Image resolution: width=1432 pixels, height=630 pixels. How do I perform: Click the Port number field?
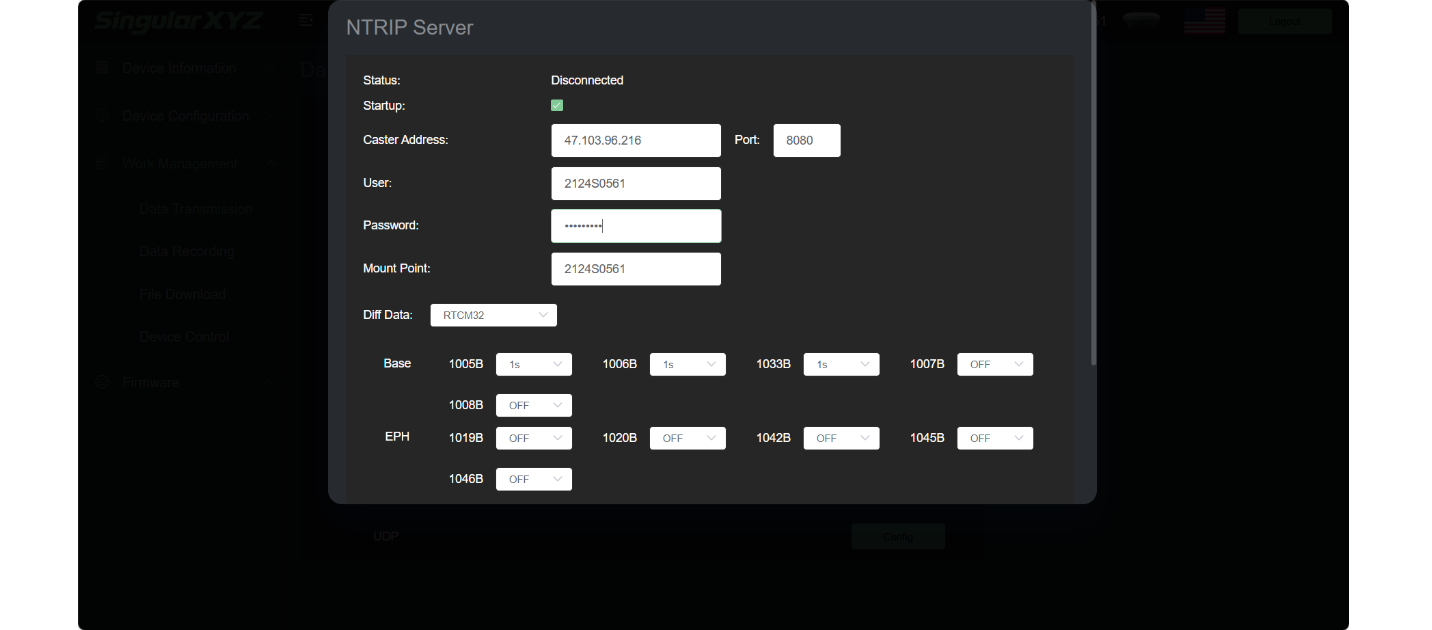pyautogui.click(x=806, y=141)
